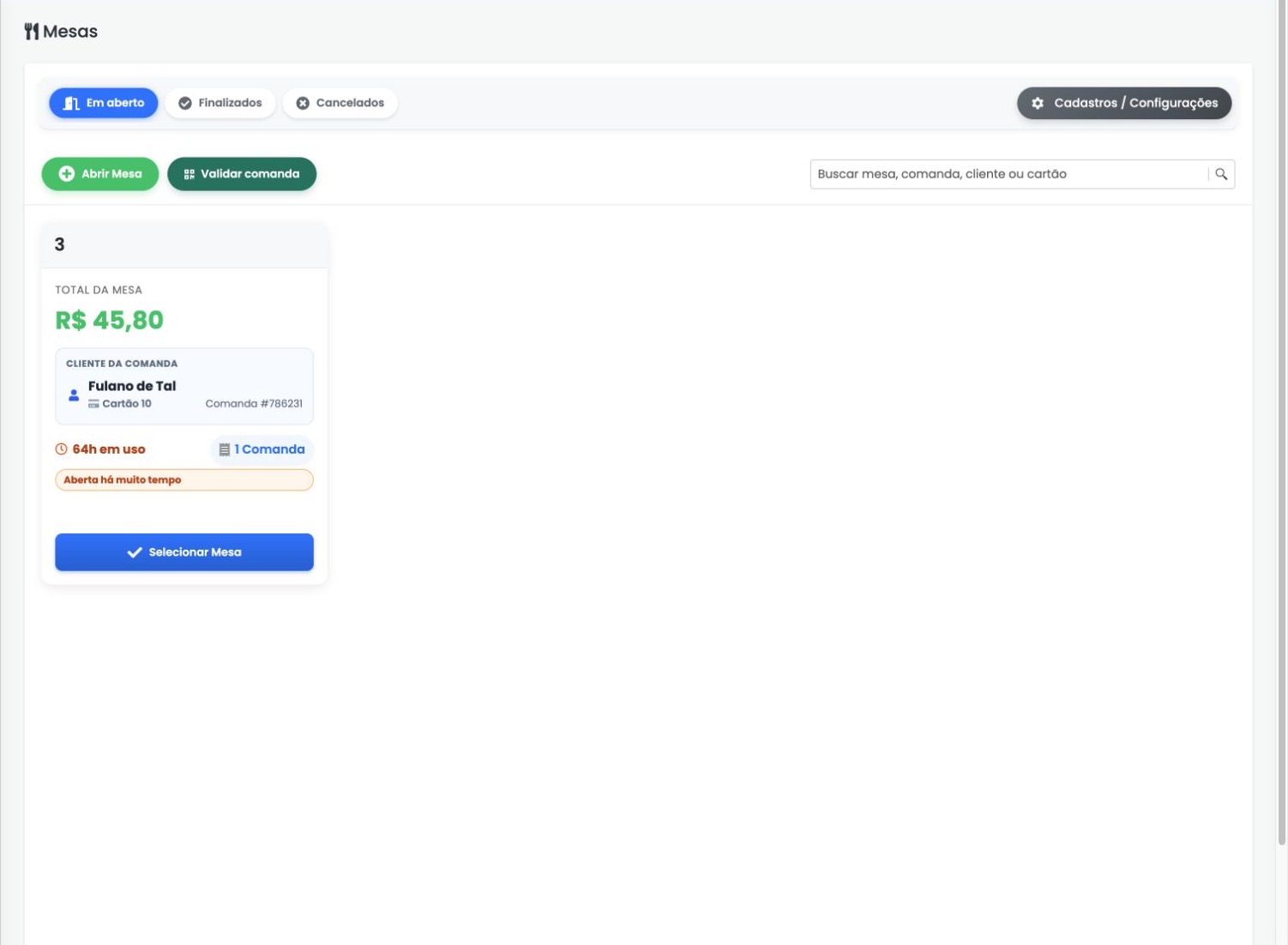This screenshot has width=1288, height=945.
Task: Open Cadastros / Configurações settings
Action: point(1124,103)
